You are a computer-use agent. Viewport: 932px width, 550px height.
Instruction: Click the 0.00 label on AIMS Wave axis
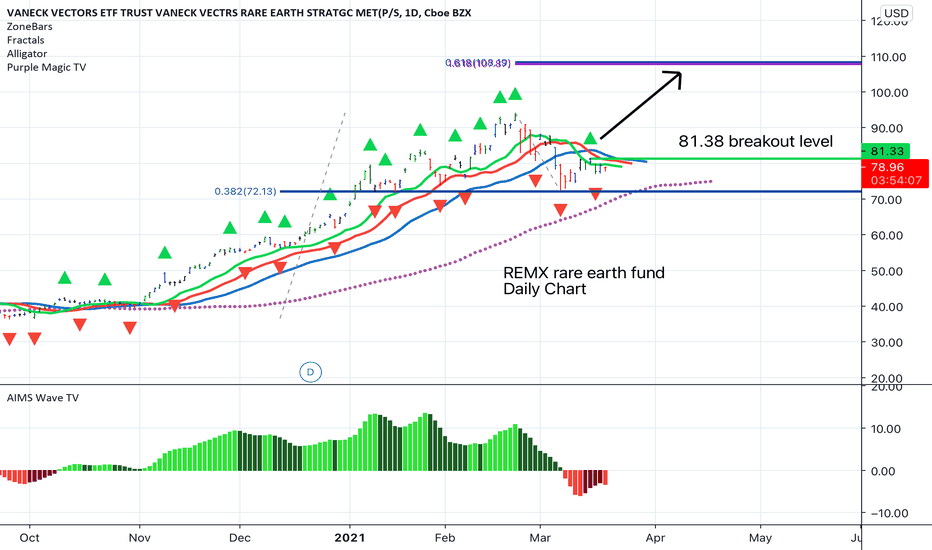pyautogui.click(x=882, y=471)
